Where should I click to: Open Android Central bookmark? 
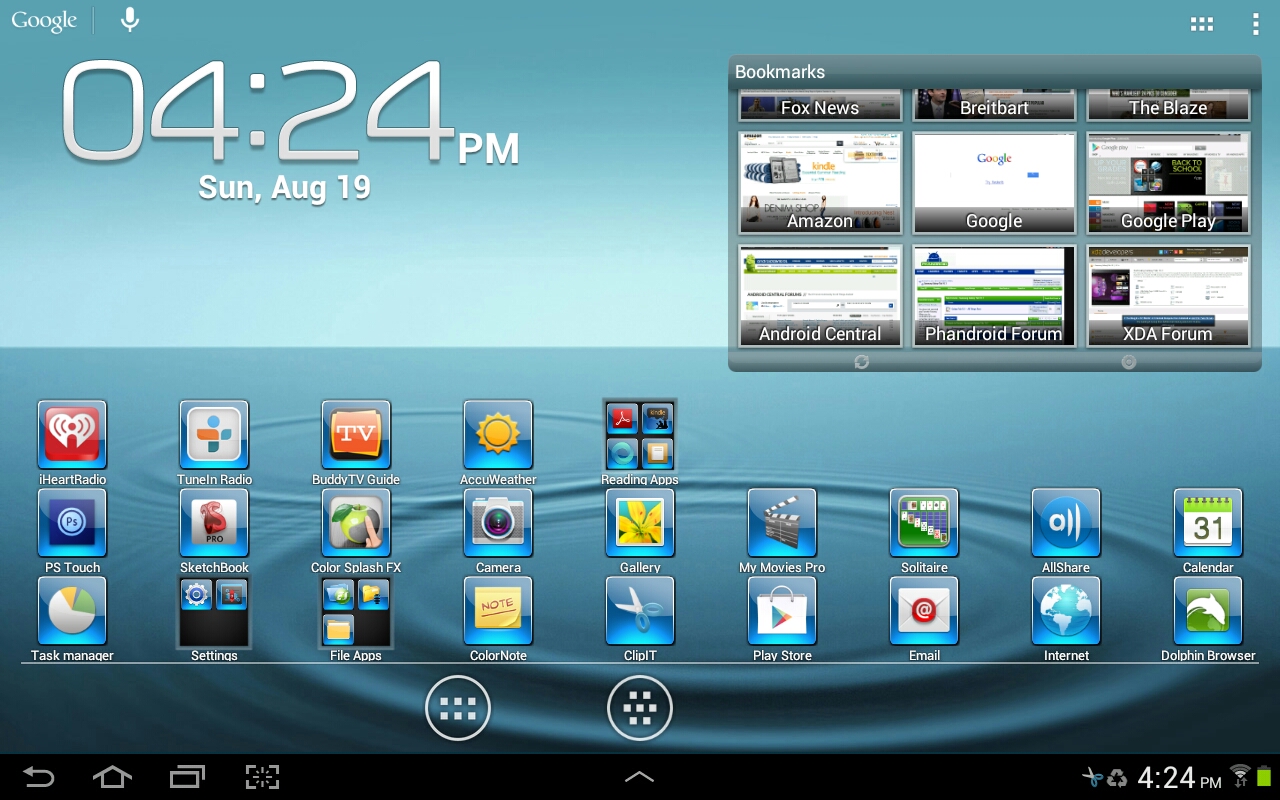(x=820, y=296)
